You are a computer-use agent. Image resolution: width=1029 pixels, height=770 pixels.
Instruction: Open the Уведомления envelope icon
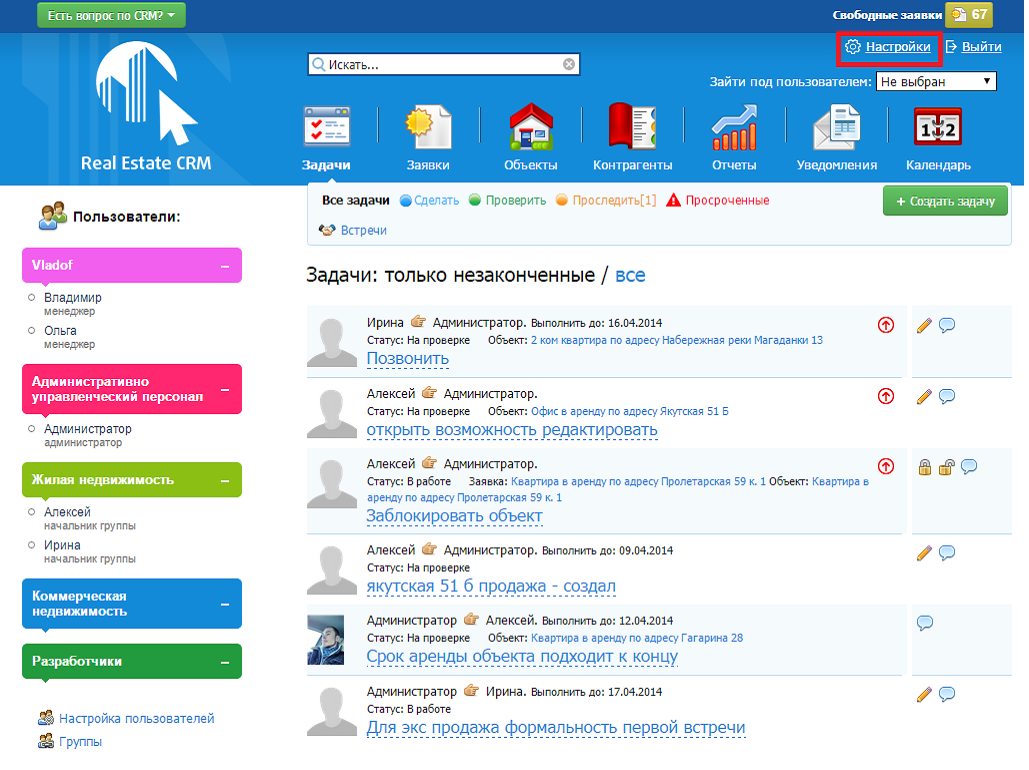point(837,127)
